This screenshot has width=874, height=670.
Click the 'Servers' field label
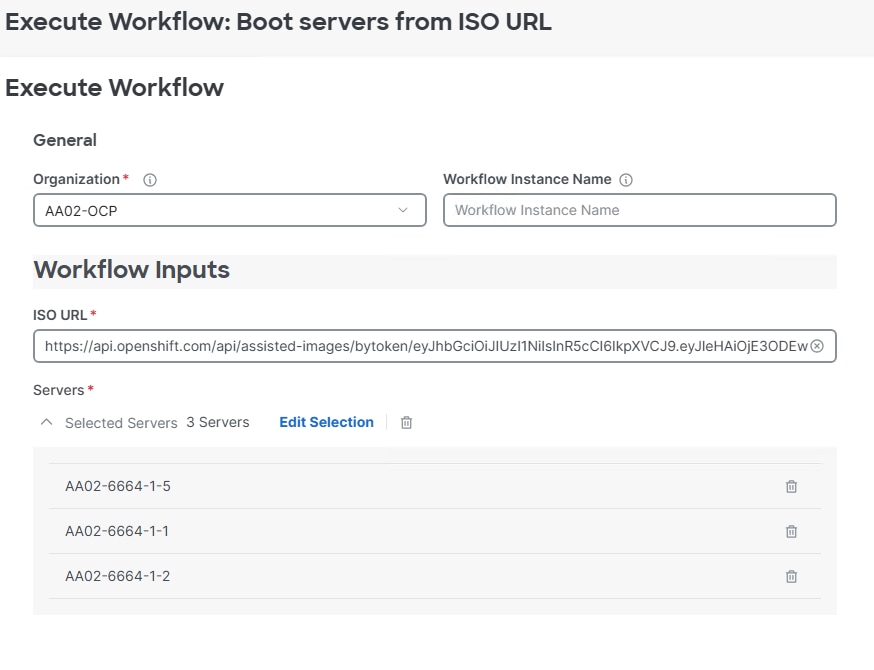pyautogui.click(x=59, y=390)
